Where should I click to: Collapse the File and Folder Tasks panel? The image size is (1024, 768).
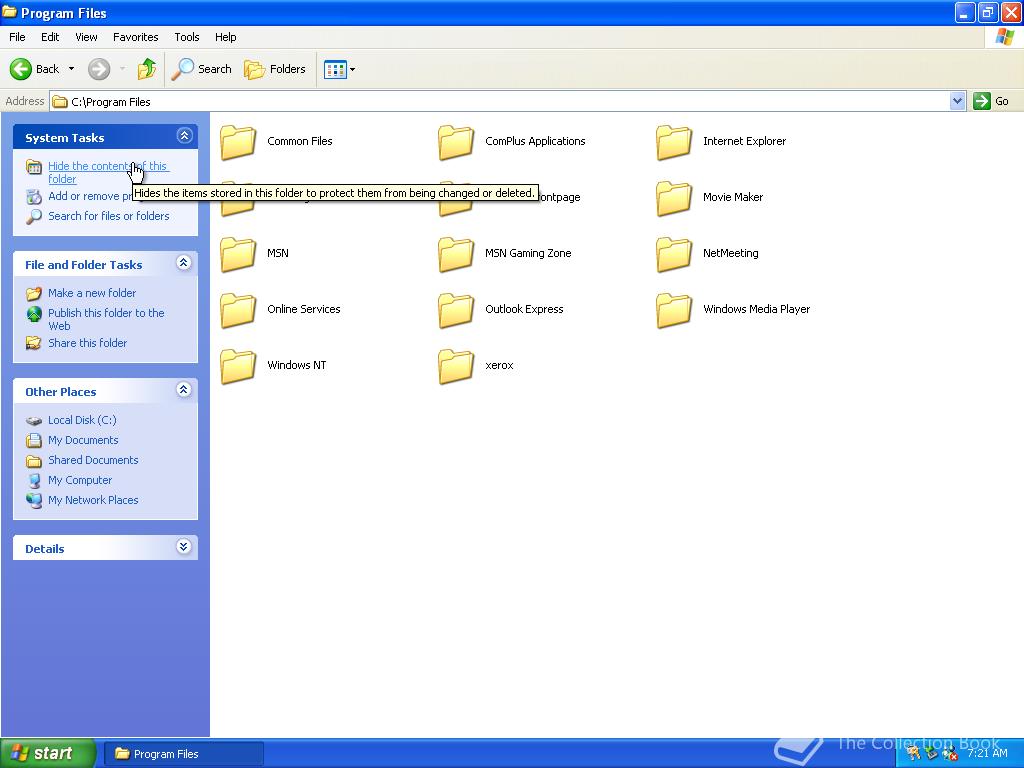point(184,263)
